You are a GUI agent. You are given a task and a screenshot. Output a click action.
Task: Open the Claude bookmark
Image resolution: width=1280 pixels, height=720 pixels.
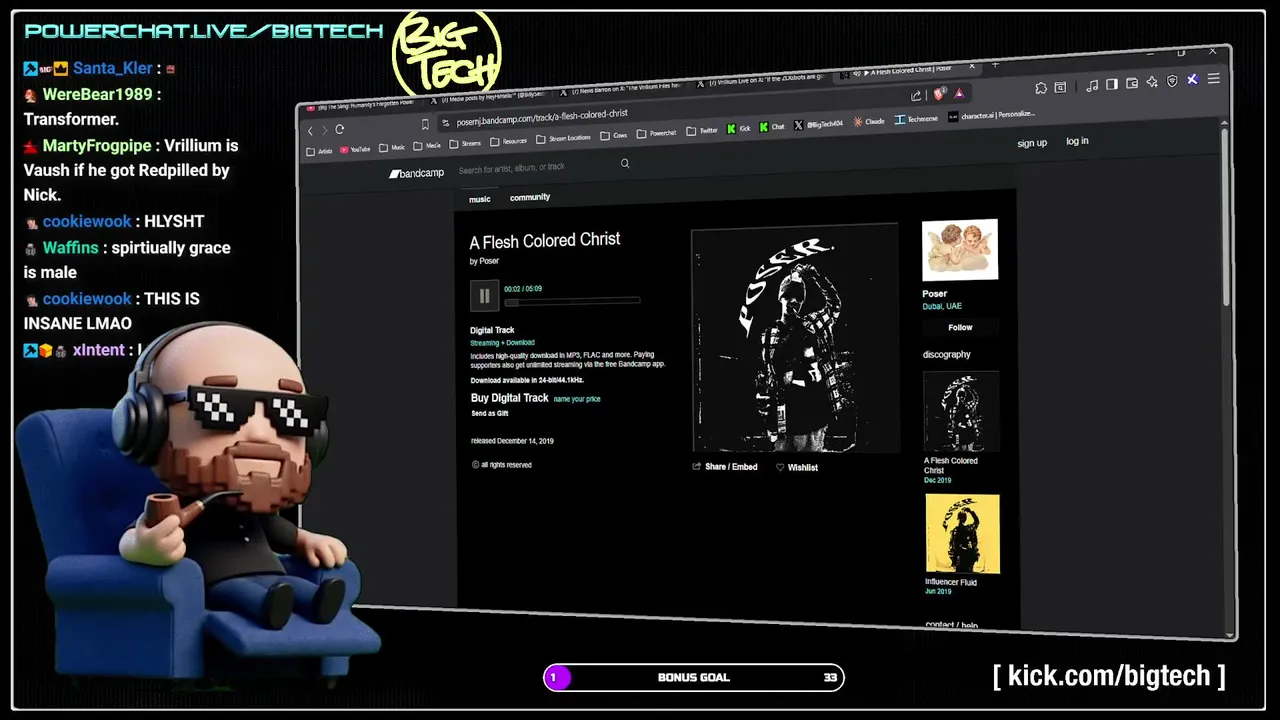point(869,122)
